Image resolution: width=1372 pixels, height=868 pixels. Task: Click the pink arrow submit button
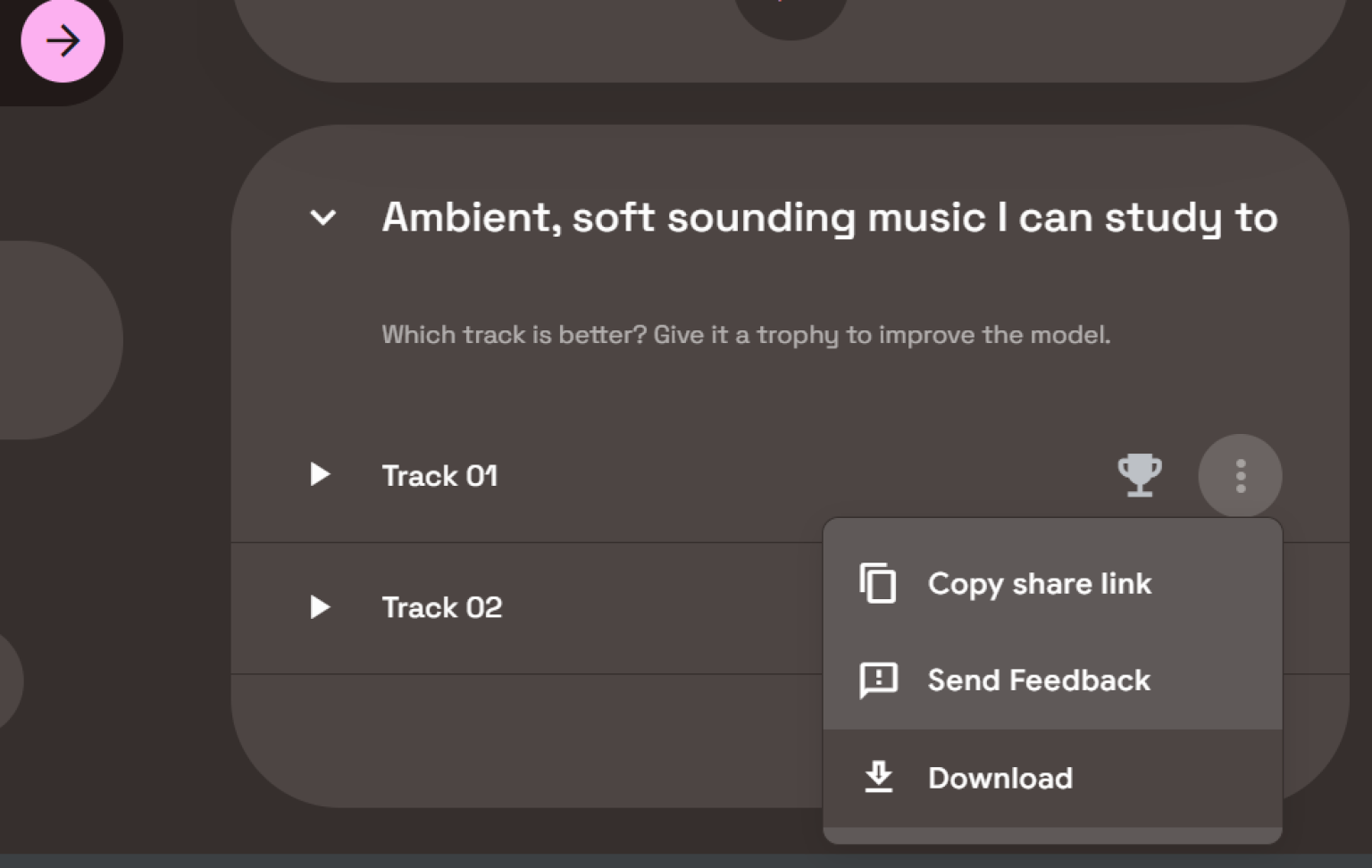click(x=63, y=40)
